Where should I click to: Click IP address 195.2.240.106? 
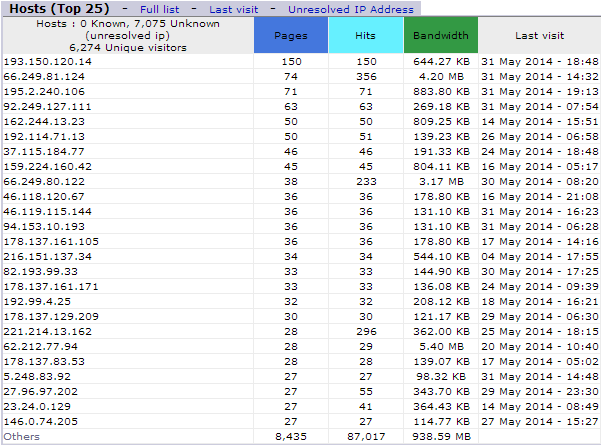click(x=44, y=91)
